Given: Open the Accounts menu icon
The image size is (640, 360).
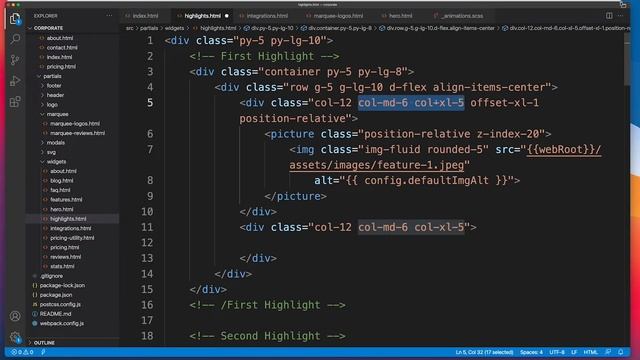Looking at the screenshot, I should click(15, 316).
